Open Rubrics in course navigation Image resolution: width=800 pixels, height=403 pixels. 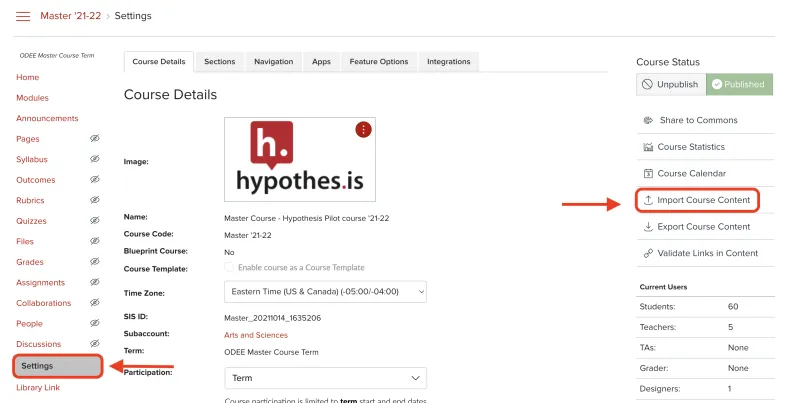click(x=30, y=200)
